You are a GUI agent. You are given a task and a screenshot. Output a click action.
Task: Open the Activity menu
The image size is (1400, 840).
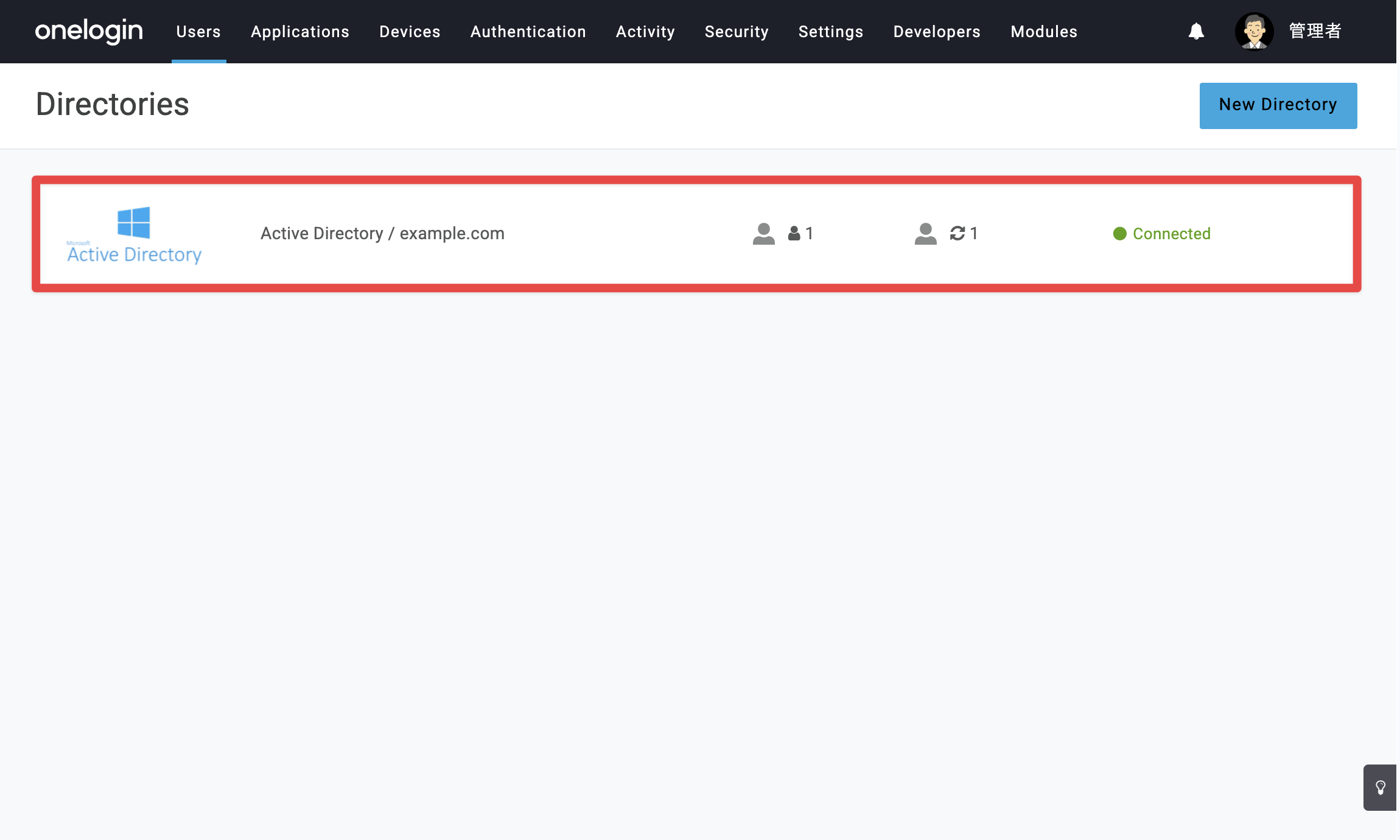coord(645,32)
